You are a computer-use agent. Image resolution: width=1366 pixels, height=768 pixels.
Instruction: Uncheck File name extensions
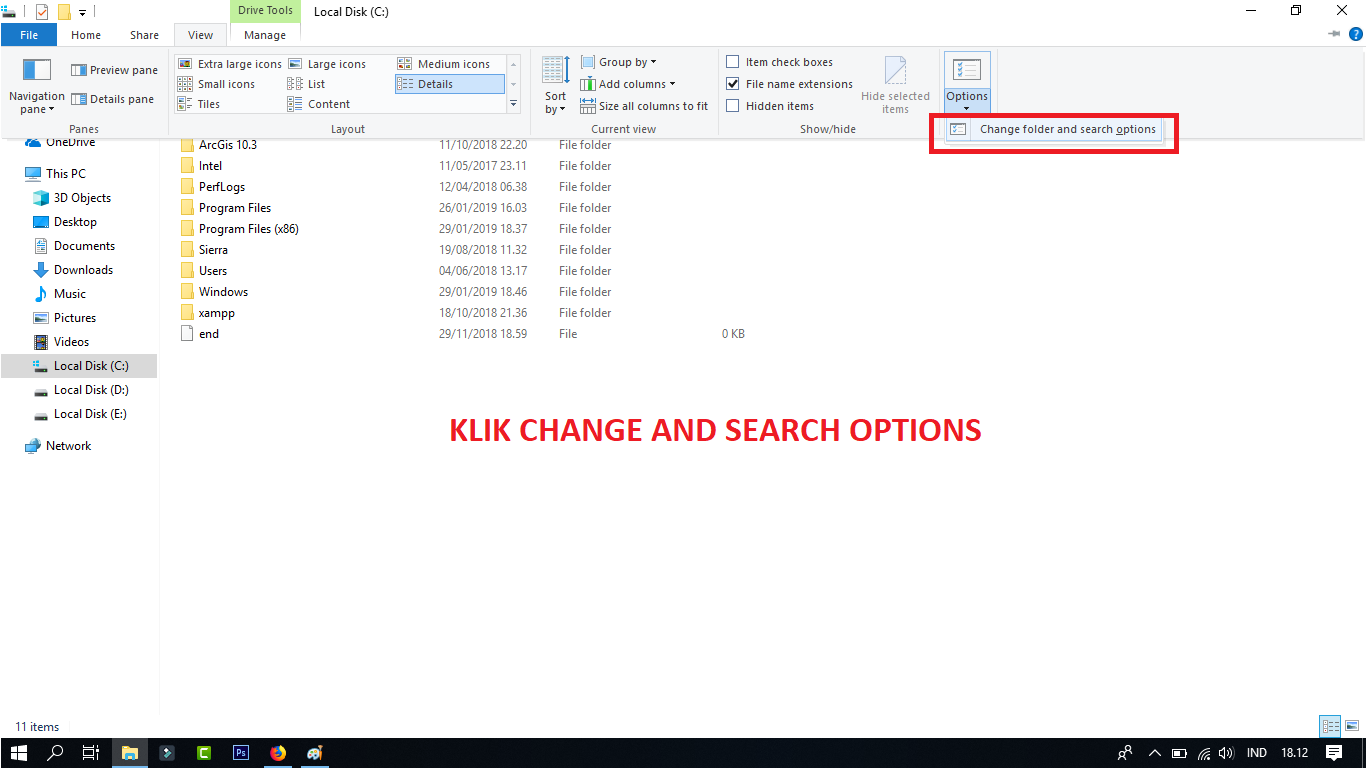coord(732,83)
